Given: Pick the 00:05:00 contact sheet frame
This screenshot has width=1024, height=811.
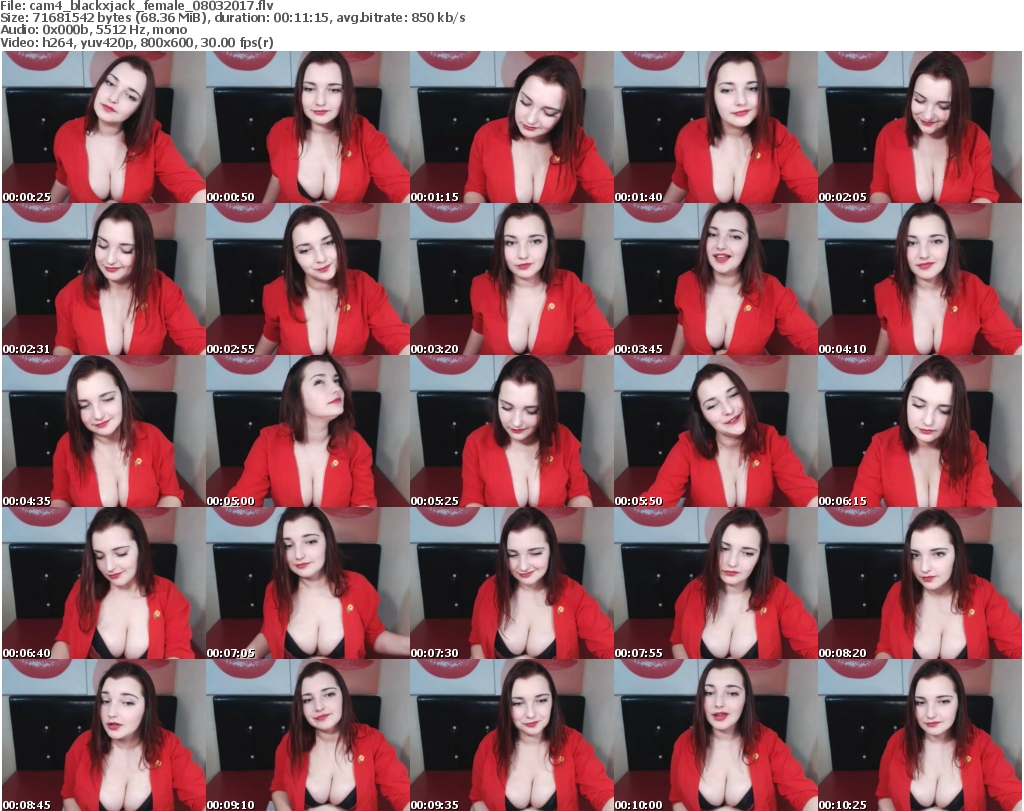Looking at the screenshot, I should [x=308, y=432].
